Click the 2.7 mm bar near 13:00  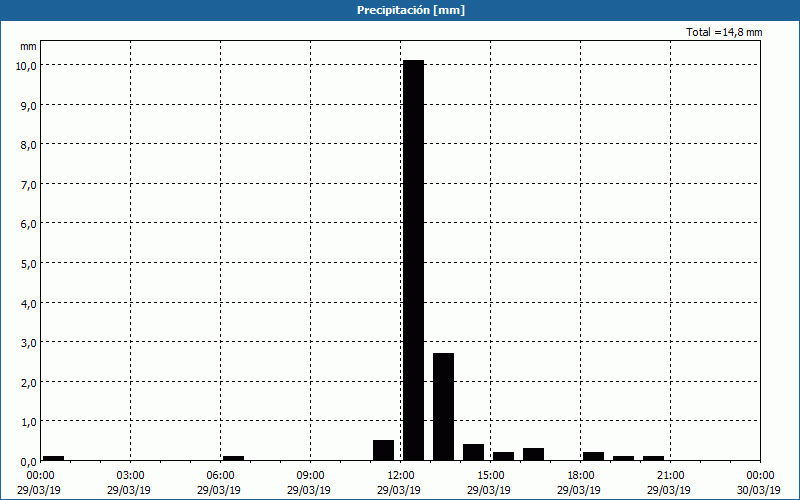443,407
